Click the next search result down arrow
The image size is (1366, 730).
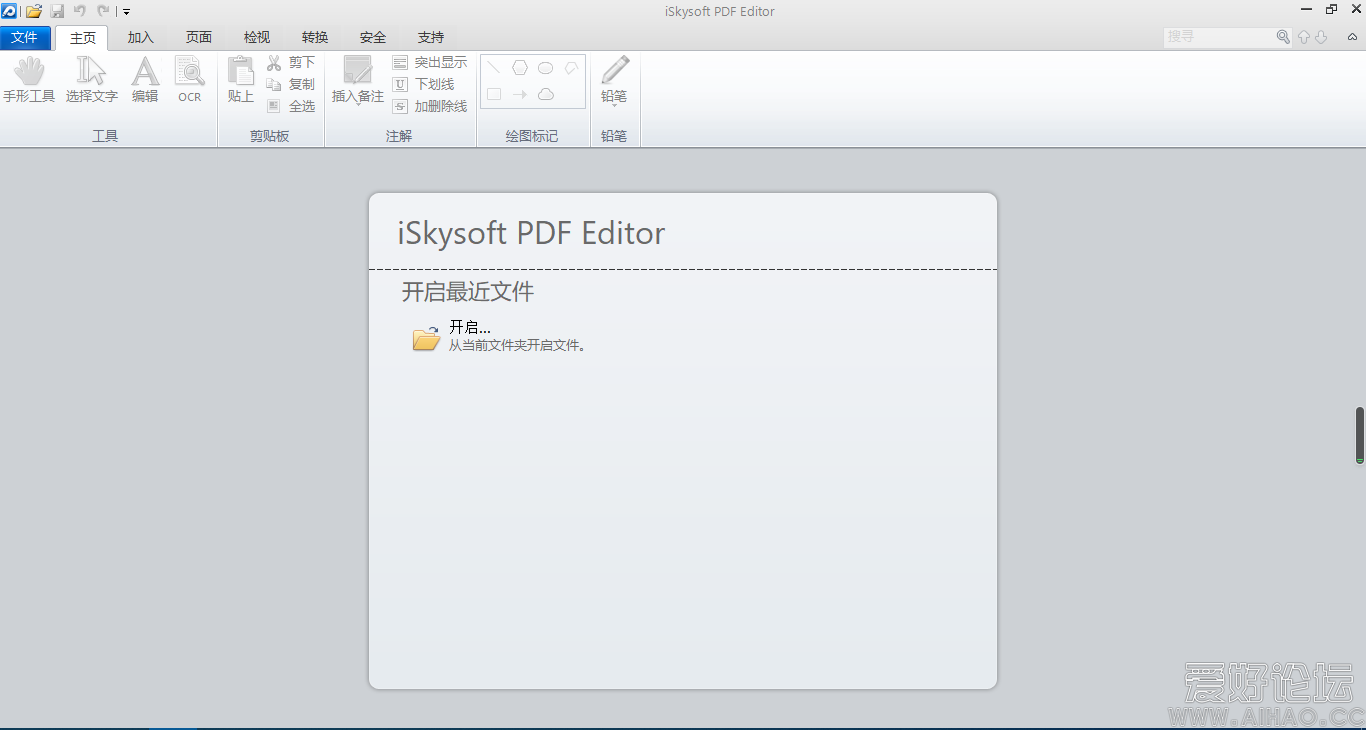tap(1321, 37)
